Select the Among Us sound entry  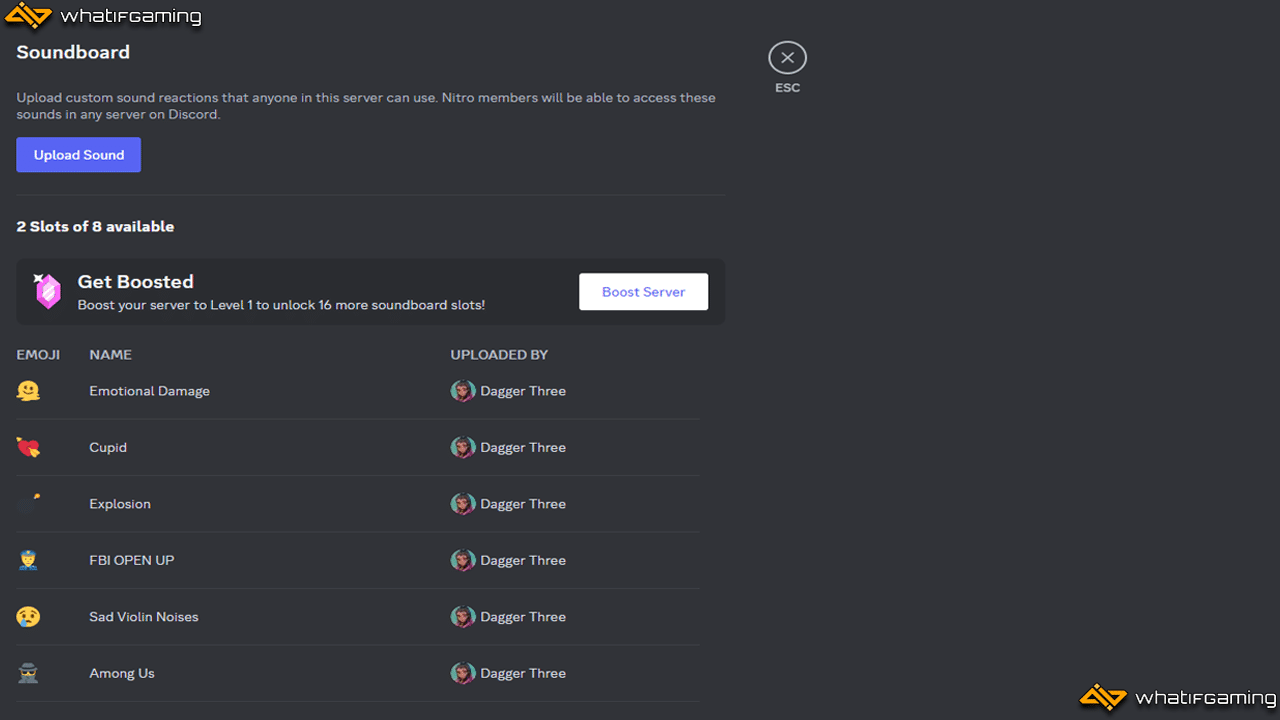122,673
